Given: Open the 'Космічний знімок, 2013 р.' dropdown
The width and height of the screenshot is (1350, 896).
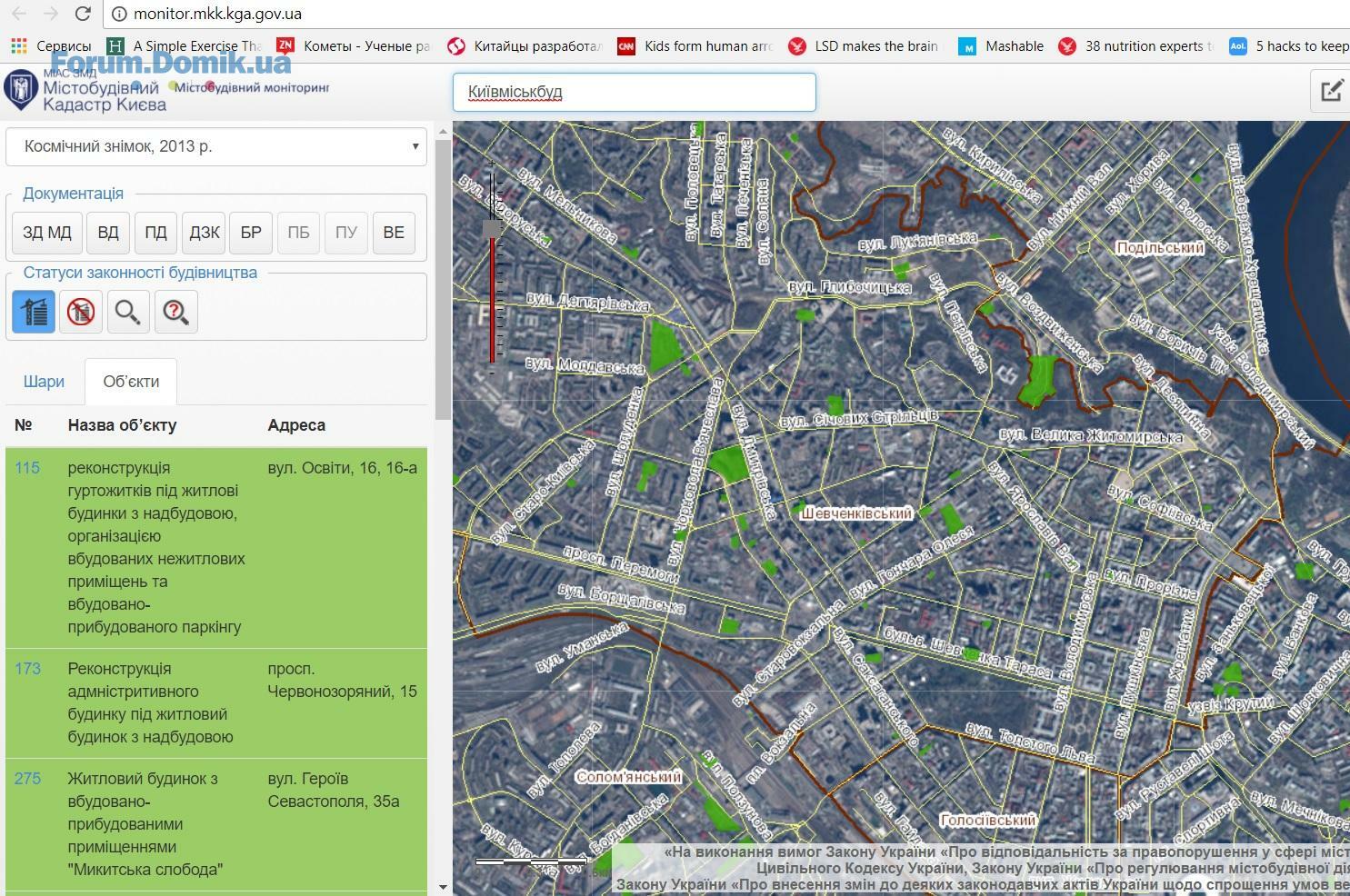Looking at the screenshot, I should click(216, 146).
